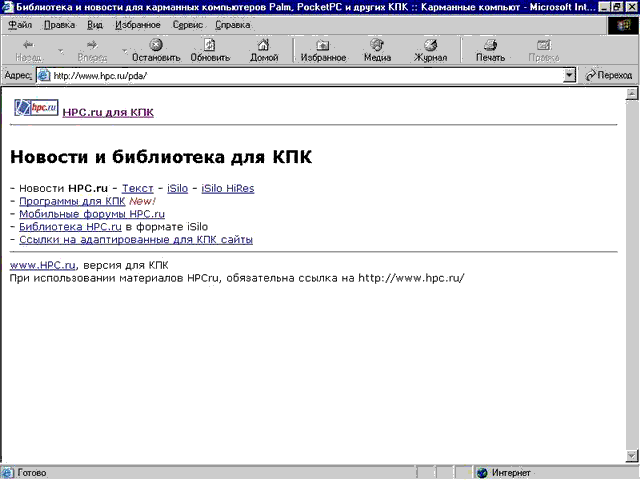This screenshot has width=640, height=480.
Task: Expand the address bar dropdown list
Action: click(x=569, y=76)
